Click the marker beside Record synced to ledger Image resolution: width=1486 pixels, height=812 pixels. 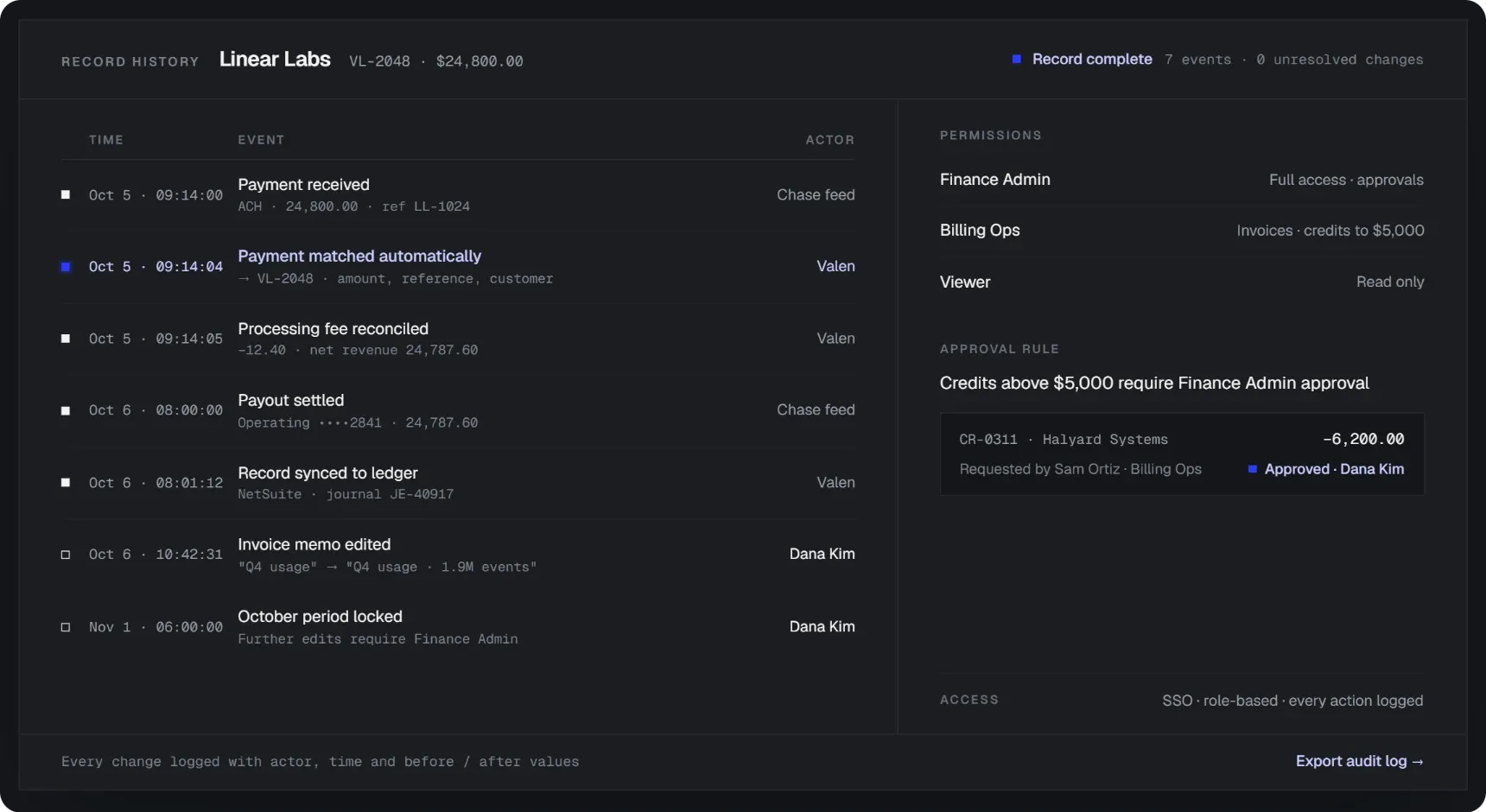click(x=66, y=482)
